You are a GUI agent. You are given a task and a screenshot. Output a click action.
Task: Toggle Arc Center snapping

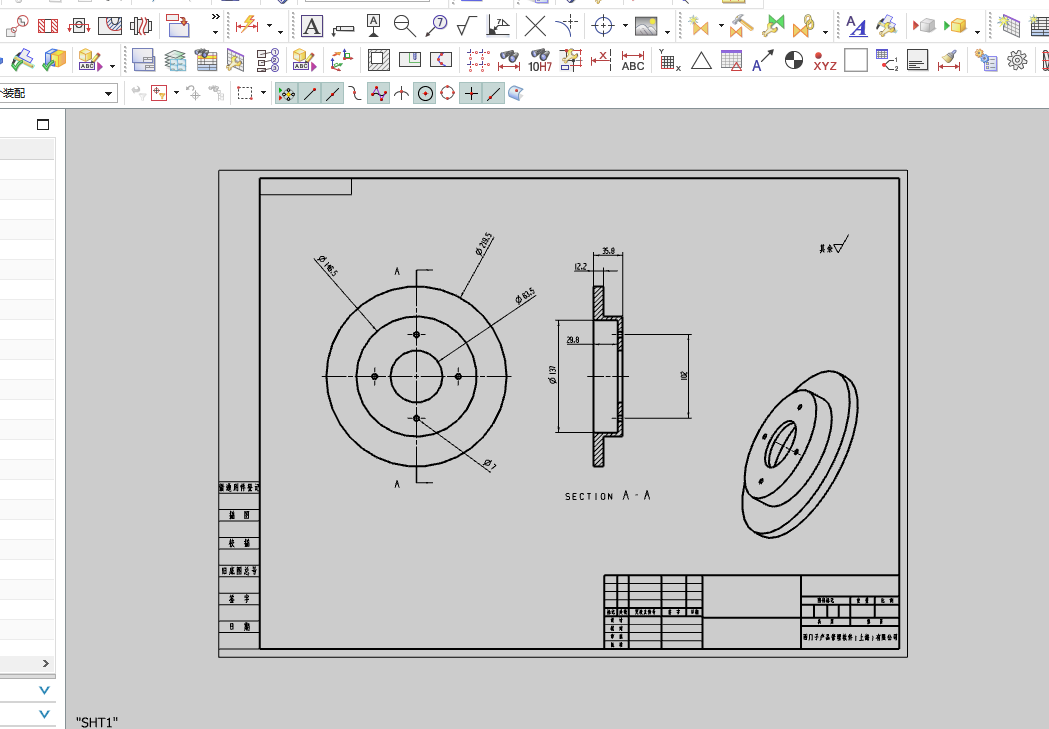pos(425,94)
